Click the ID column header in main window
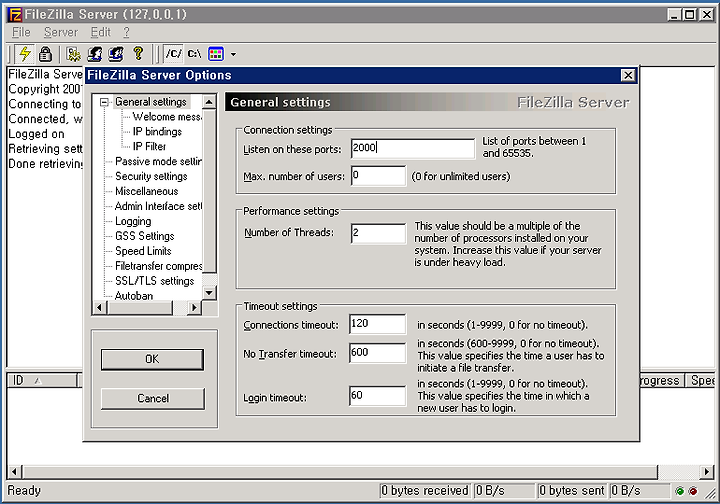 pos(42,381)
